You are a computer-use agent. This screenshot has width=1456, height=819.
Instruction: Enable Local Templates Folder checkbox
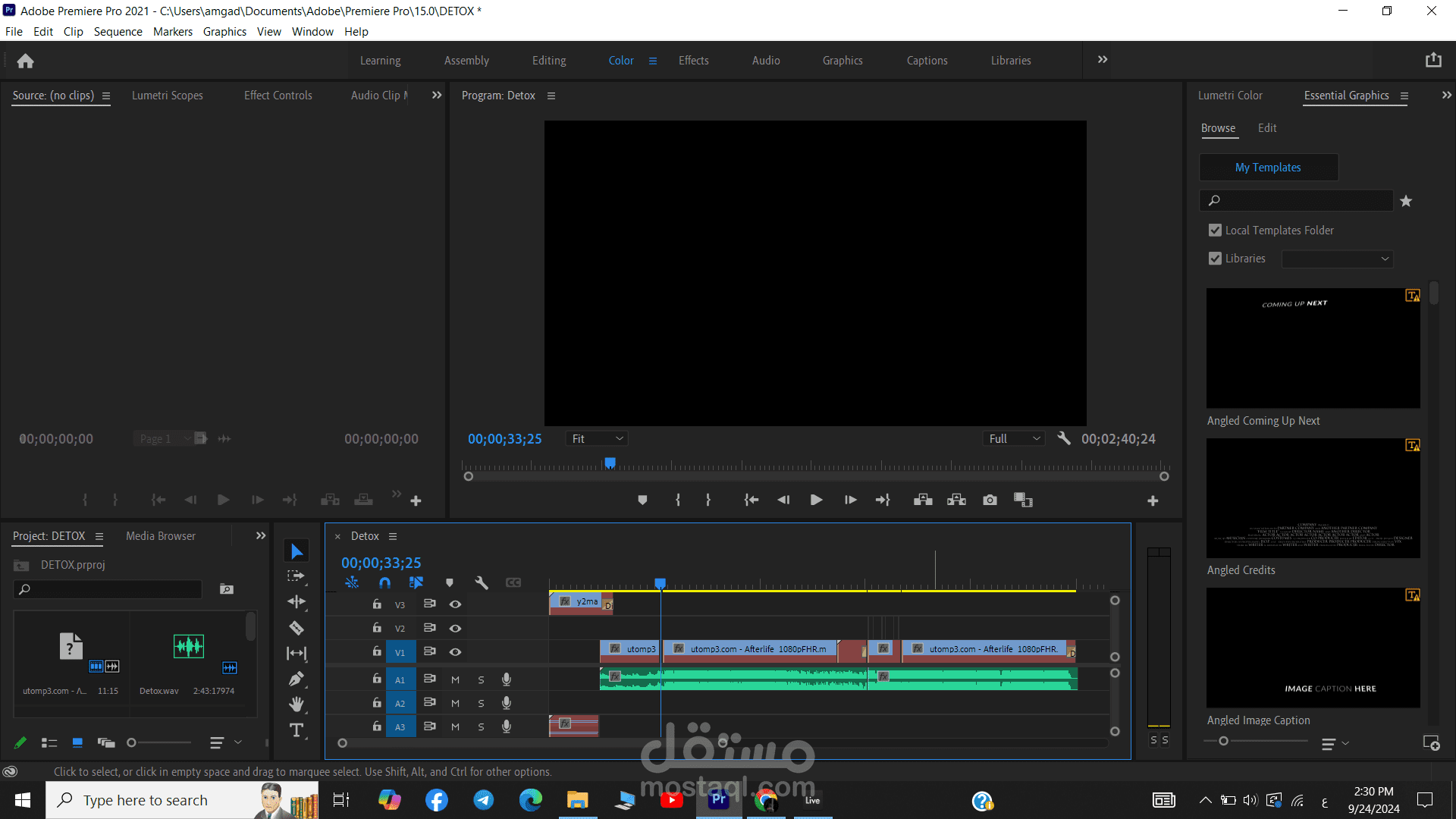(1216, 230)
